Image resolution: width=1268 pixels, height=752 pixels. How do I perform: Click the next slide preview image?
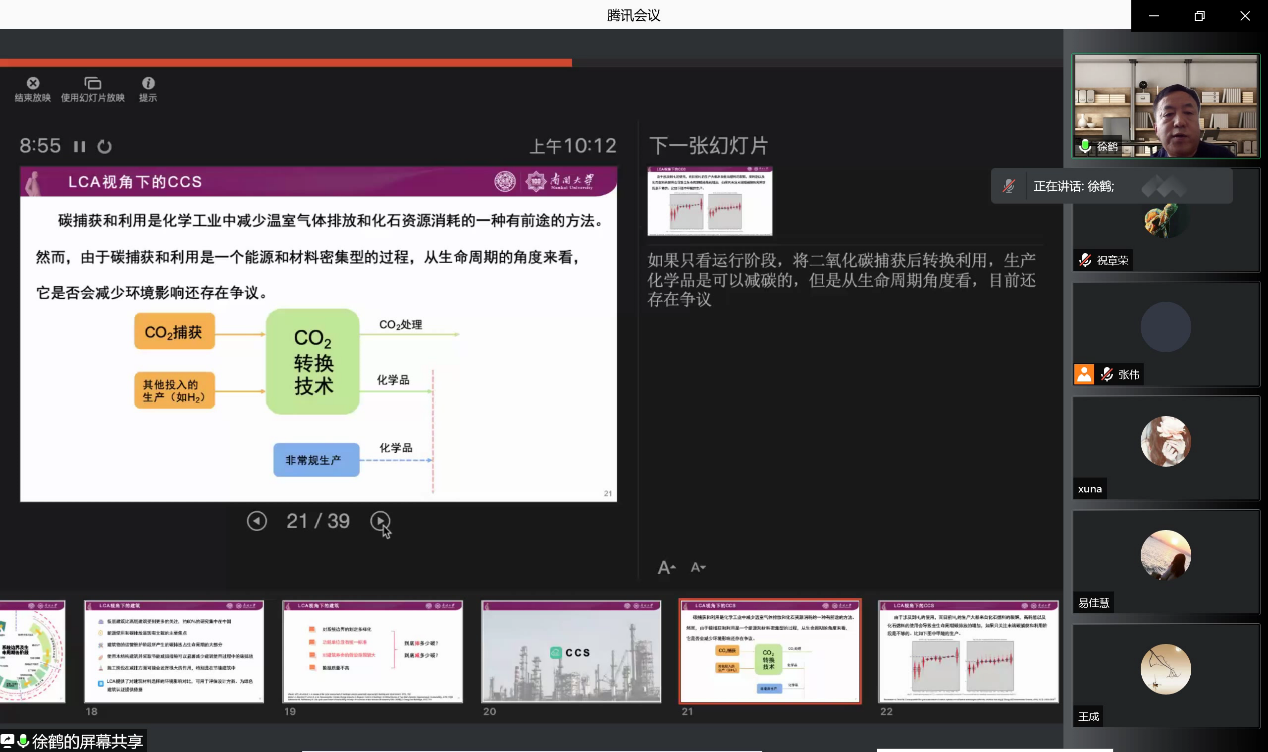pos(710,201)
